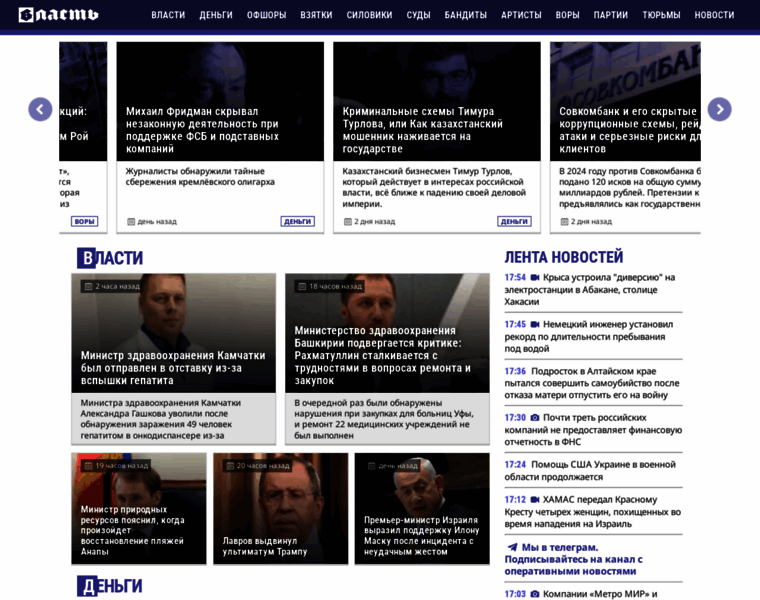Open Башкирия health ministry criticism article

(382, 355)
